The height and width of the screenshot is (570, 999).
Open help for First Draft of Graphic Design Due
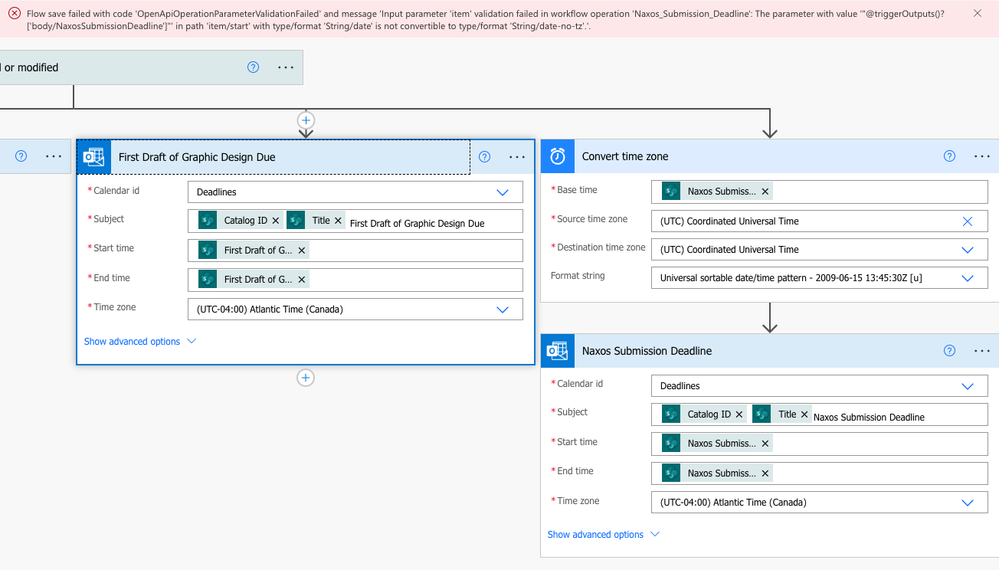pyautogui.click(x=485, y=157)
